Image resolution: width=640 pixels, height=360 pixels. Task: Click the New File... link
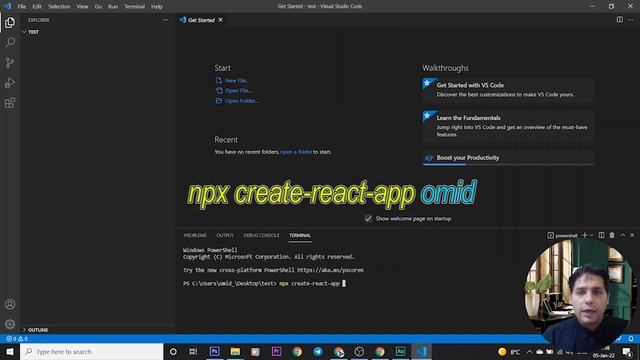[237, 80]
